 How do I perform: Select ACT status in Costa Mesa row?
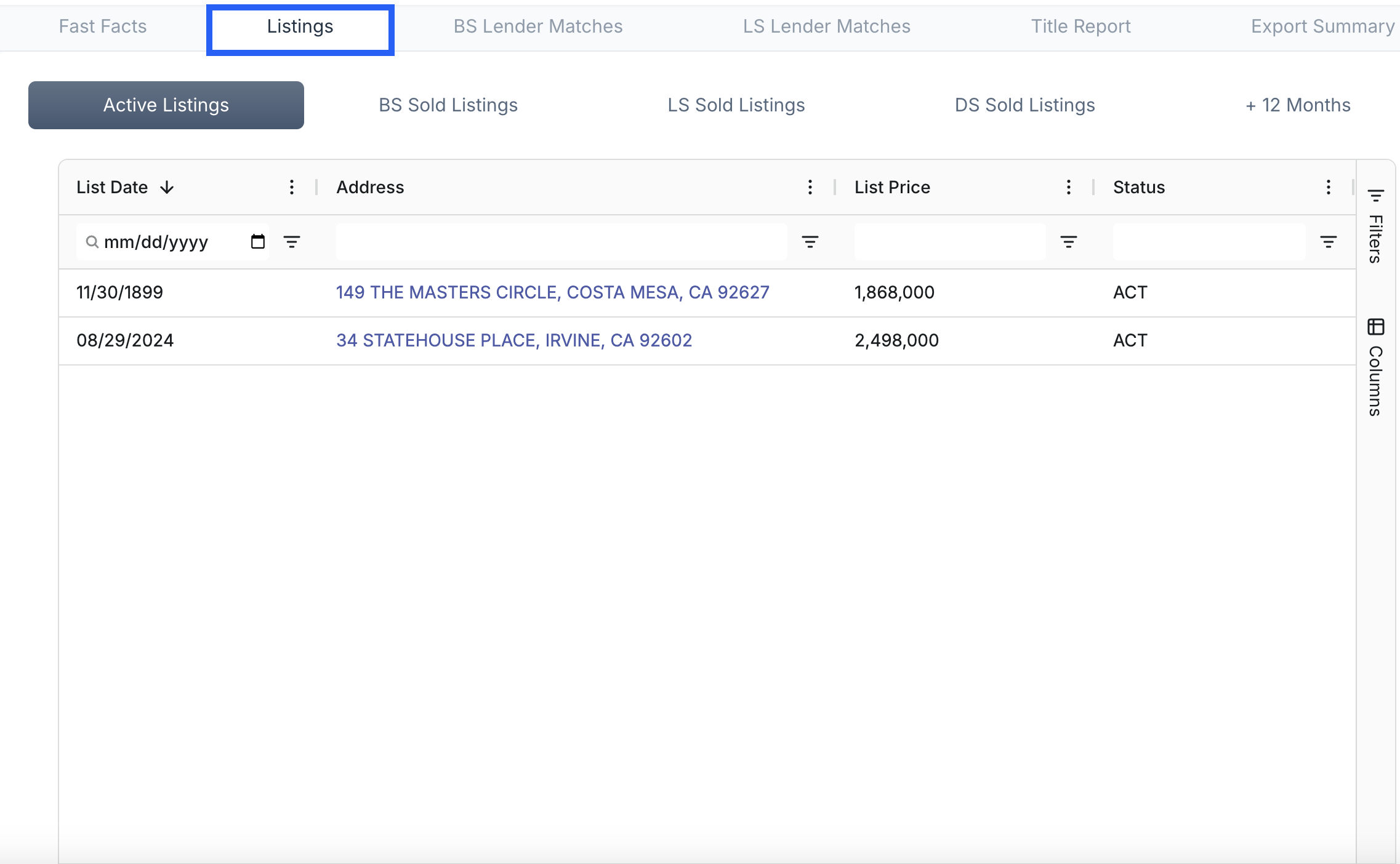[x=1130, y=292]
